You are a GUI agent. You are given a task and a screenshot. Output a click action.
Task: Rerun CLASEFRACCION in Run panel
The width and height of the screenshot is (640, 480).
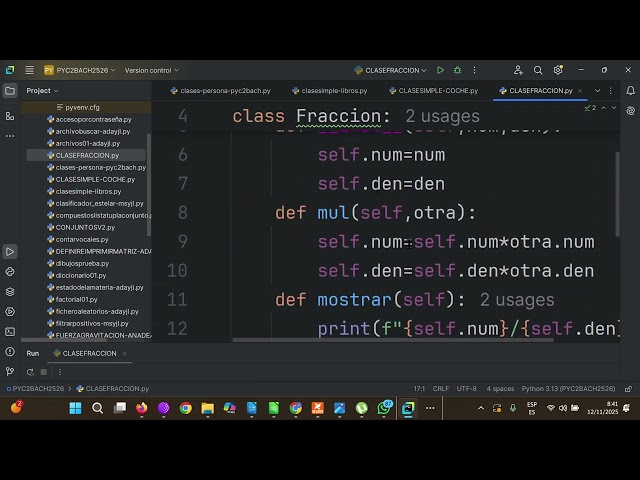30,372
